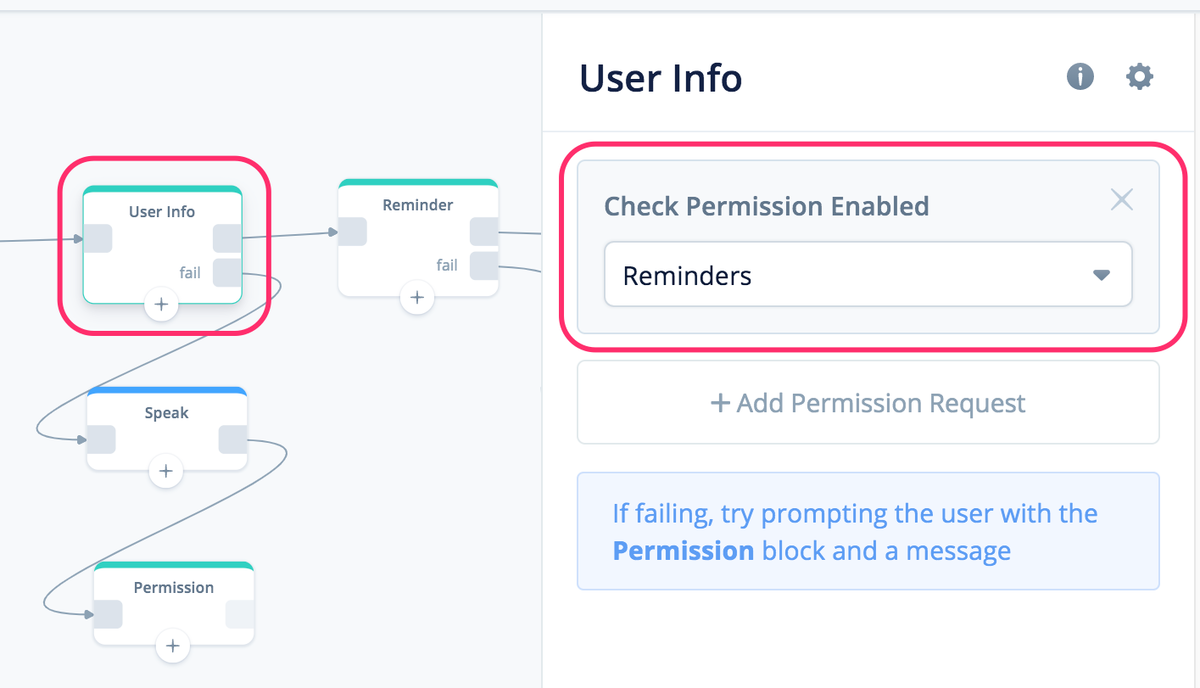This screenshot has width=1200, height=688.
Task: Add a step below Reminder block
Action: click(x=417, y=297)
